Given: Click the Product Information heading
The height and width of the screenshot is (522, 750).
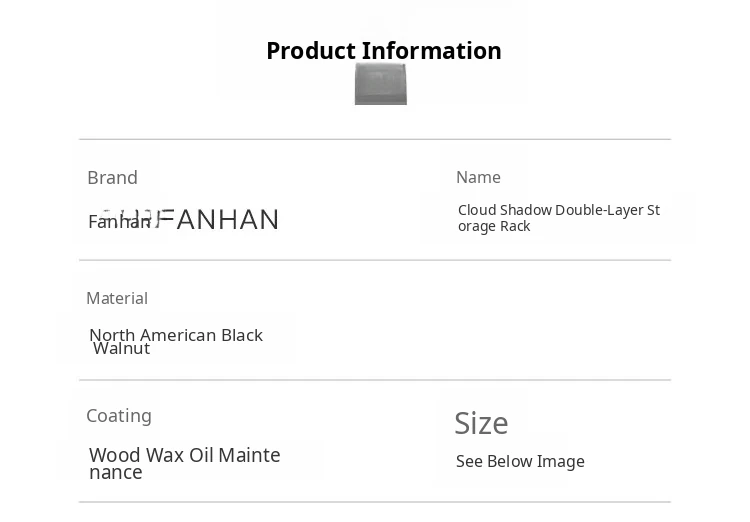Looking at the screenshot, I should 384,51.
